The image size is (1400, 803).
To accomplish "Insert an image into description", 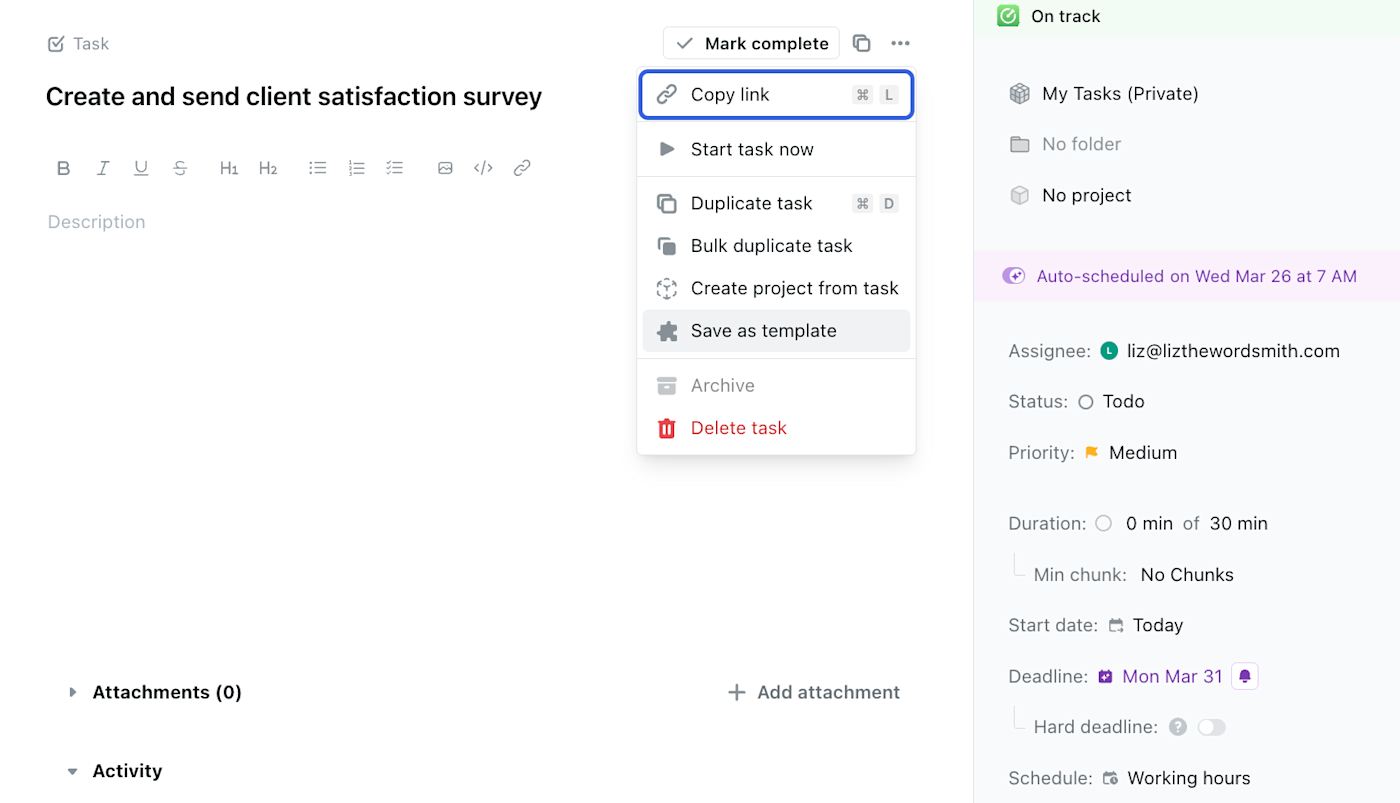I will pos(445,168).
